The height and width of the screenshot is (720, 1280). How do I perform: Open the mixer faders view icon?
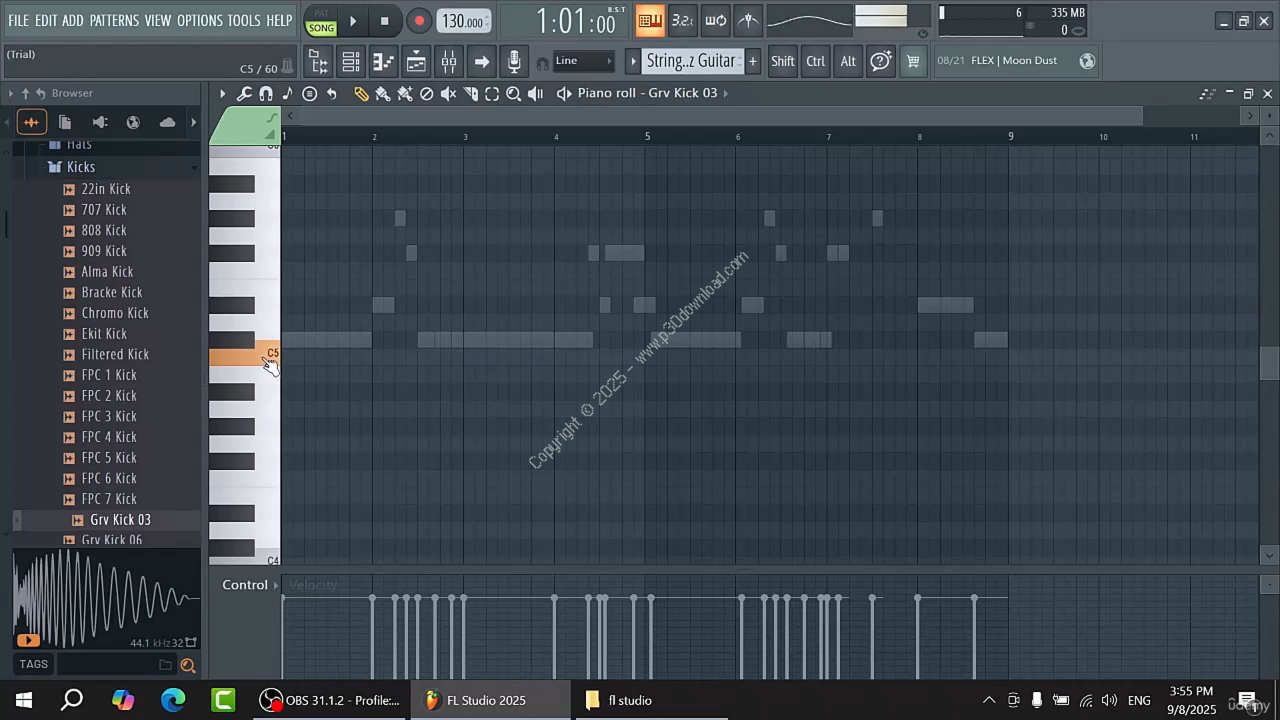[449, 62]
